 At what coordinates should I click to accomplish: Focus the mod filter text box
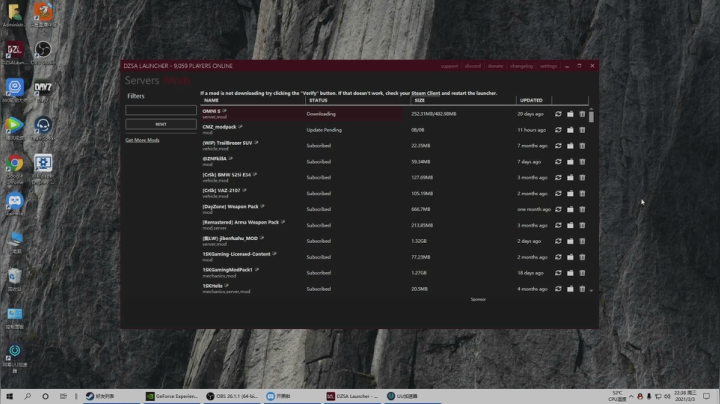coord(161,110)
